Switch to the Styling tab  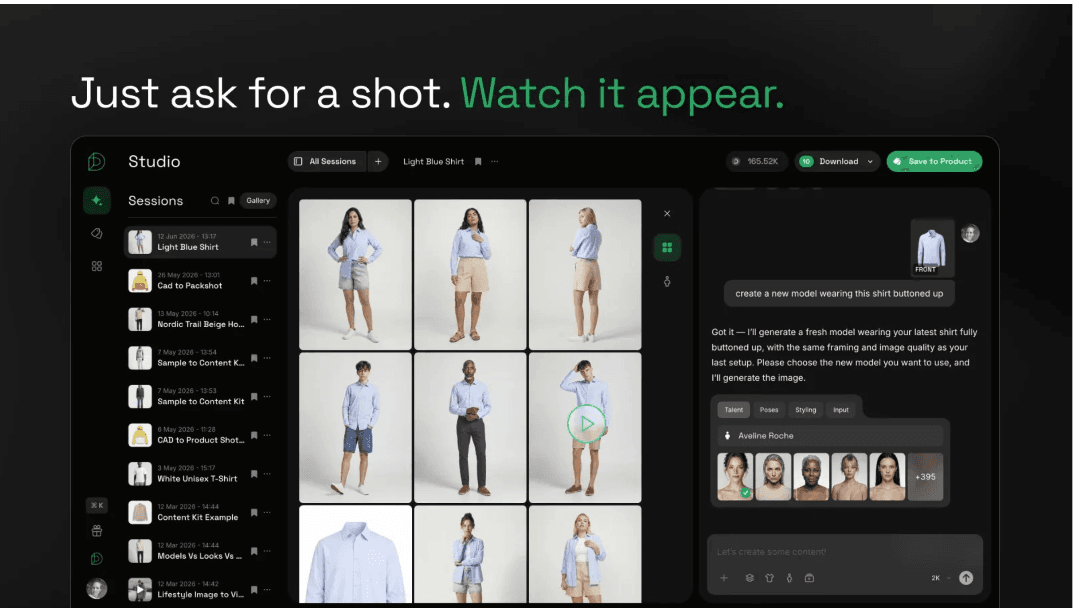tap(805, 409)
